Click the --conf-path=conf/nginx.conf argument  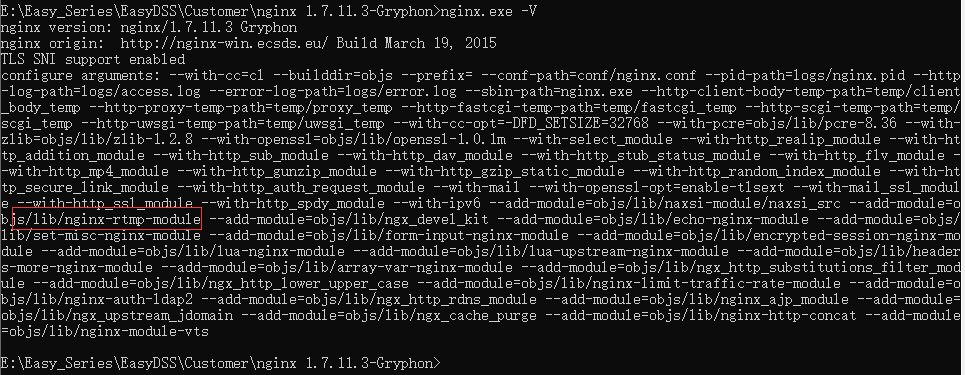588,76
